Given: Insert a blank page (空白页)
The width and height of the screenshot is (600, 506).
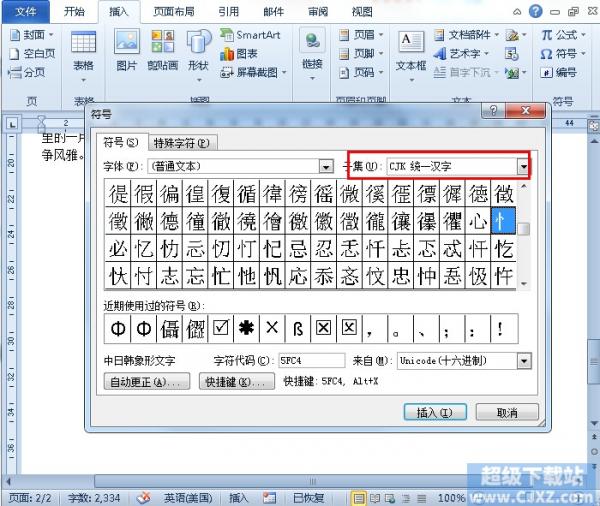Looking at the screenshot, I should 32,54.
